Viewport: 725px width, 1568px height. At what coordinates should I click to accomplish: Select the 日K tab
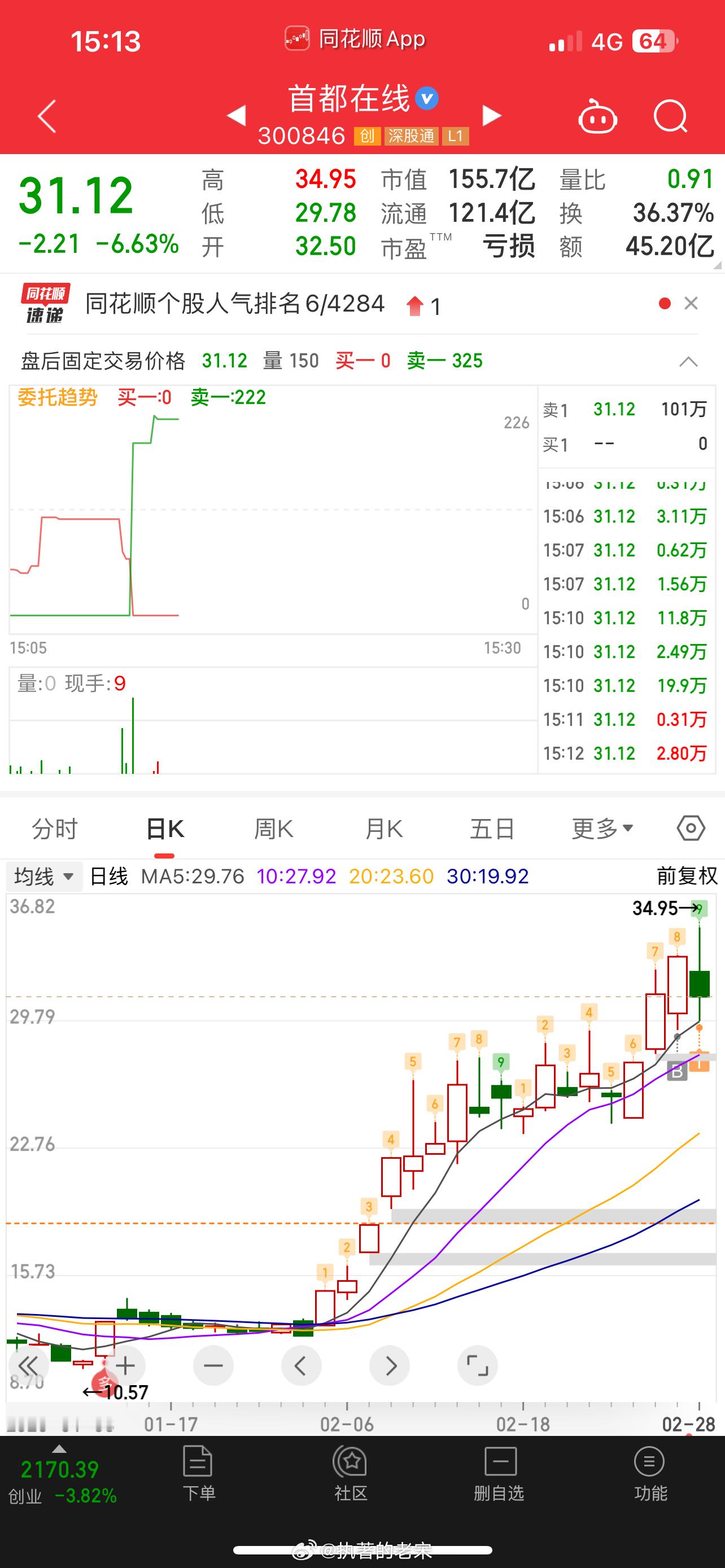[x=165, y=829]
